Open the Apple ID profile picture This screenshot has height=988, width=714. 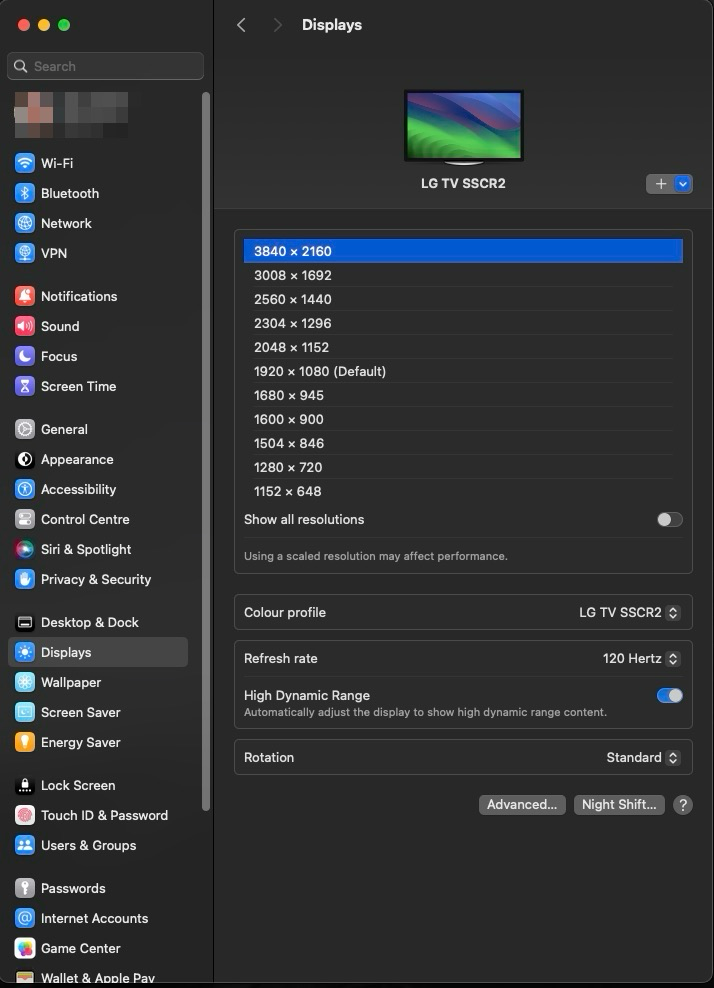tap(33, 115)
